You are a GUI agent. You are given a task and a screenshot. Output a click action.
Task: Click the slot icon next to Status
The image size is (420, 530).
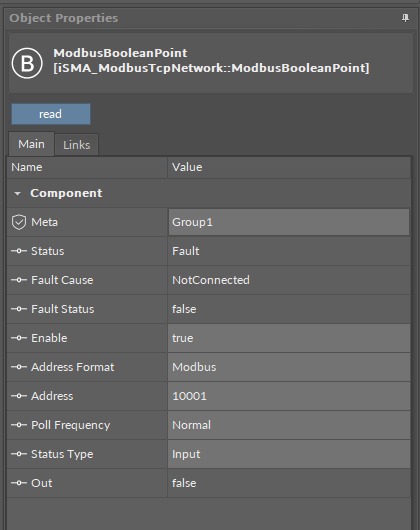tap(19, 251)
